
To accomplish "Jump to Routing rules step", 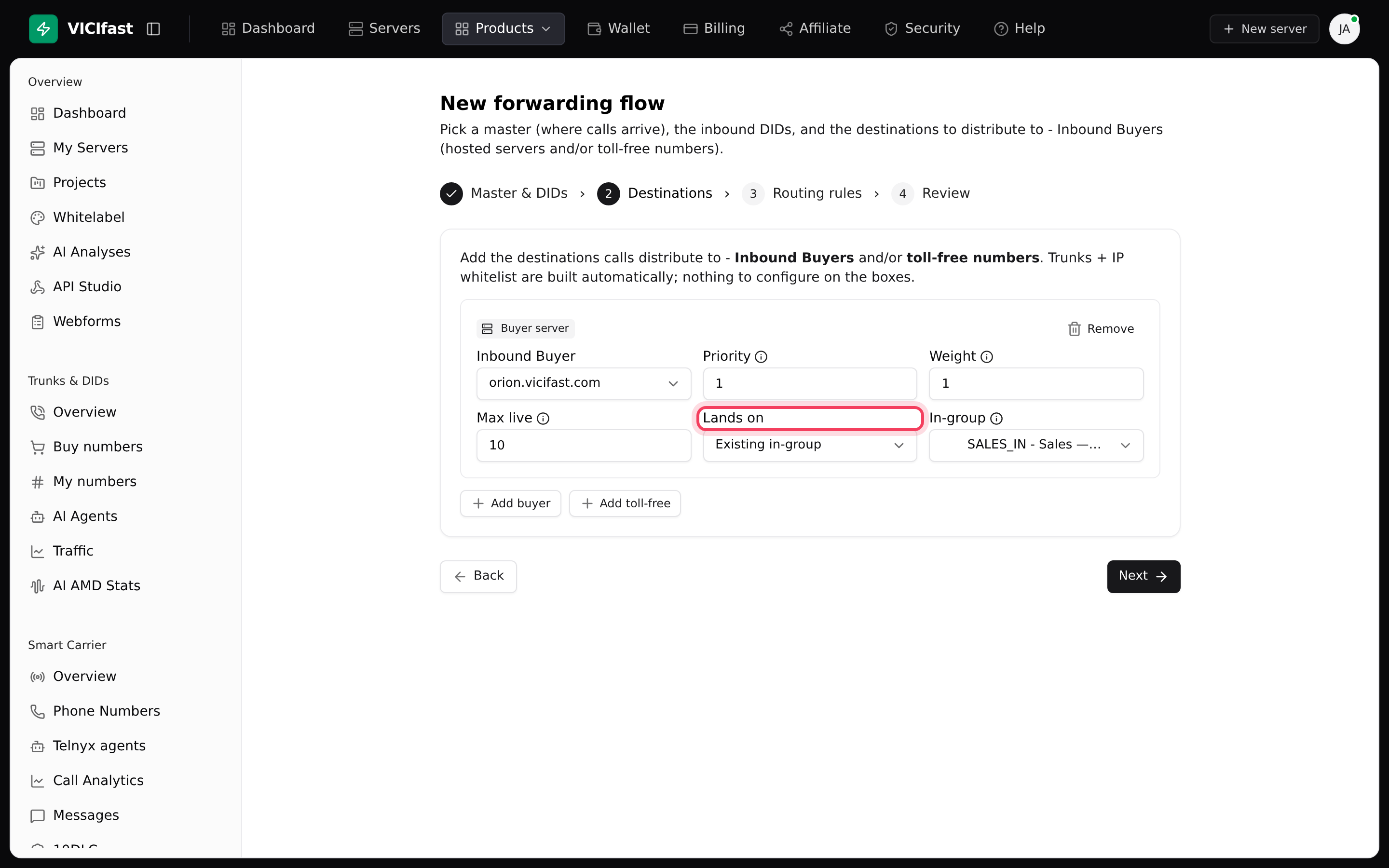I will [x=802, y=193].
